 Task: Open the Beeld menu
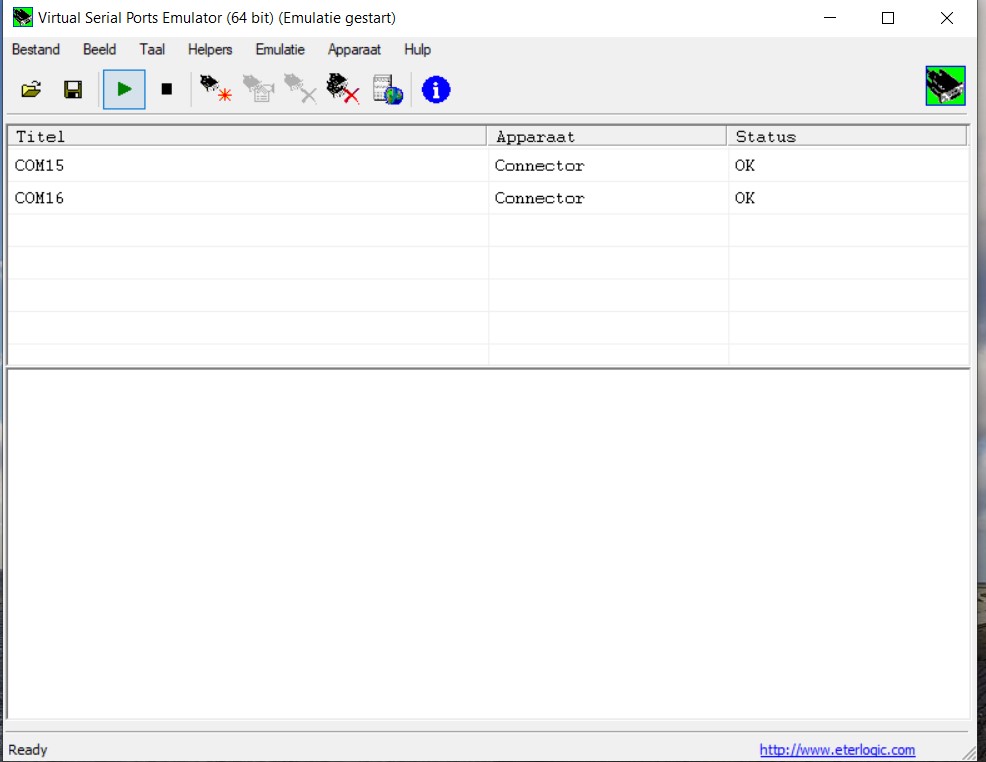pyautogui.click(x=99, y=49)
